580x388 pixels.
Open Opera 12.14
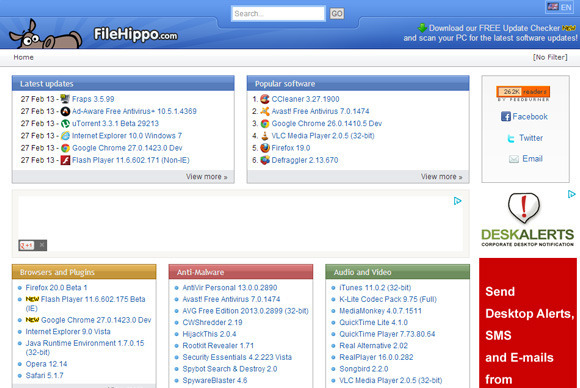click(46, 364)
